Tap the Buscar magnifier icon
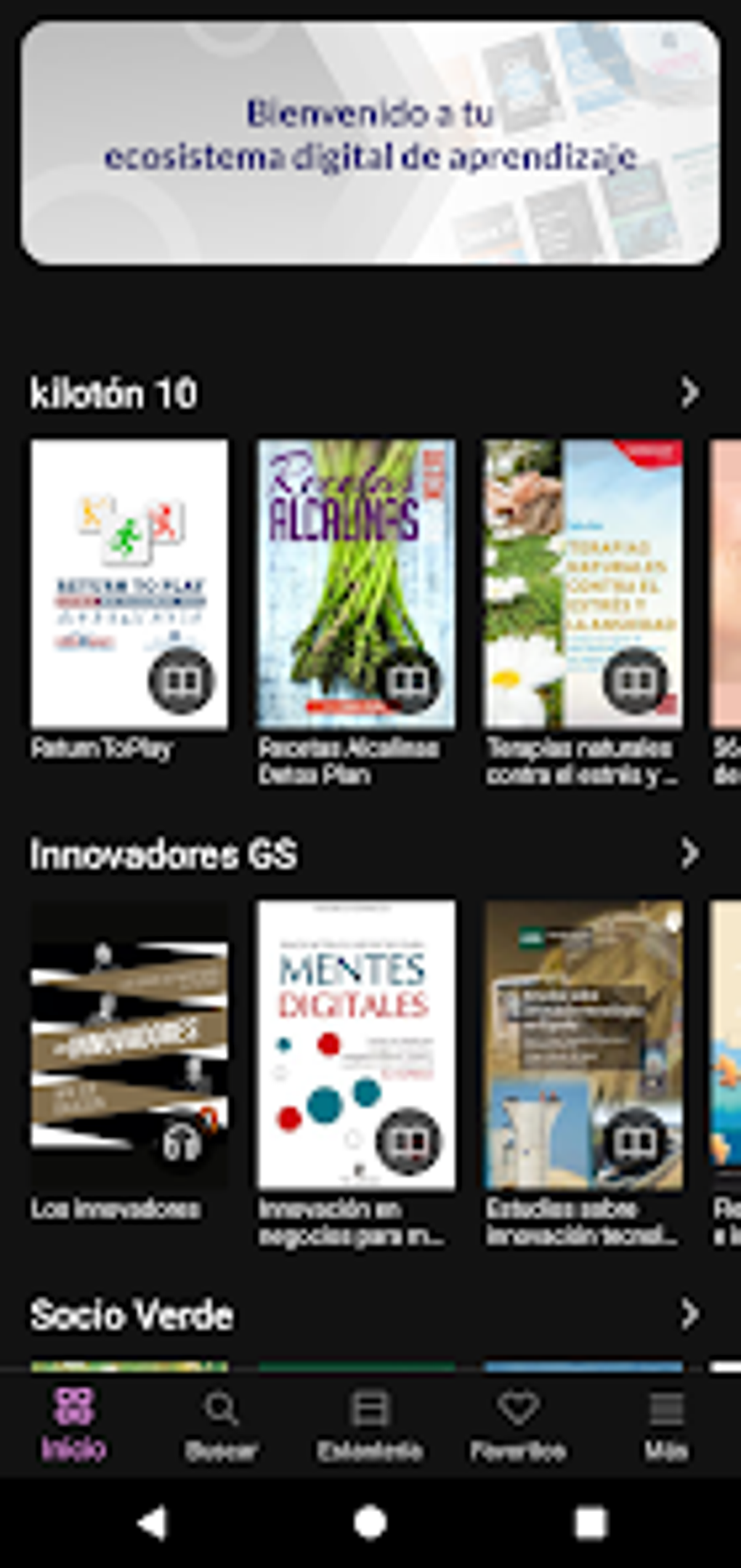 (x=221, y=1409)
